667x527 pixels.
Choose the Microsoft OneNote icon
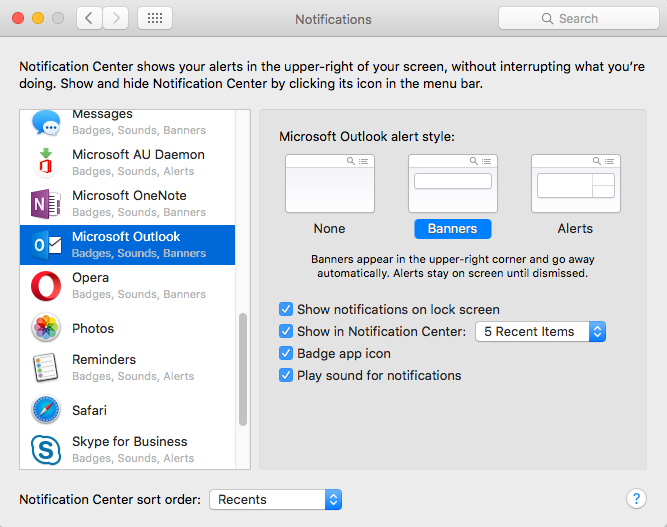[46, 204]
